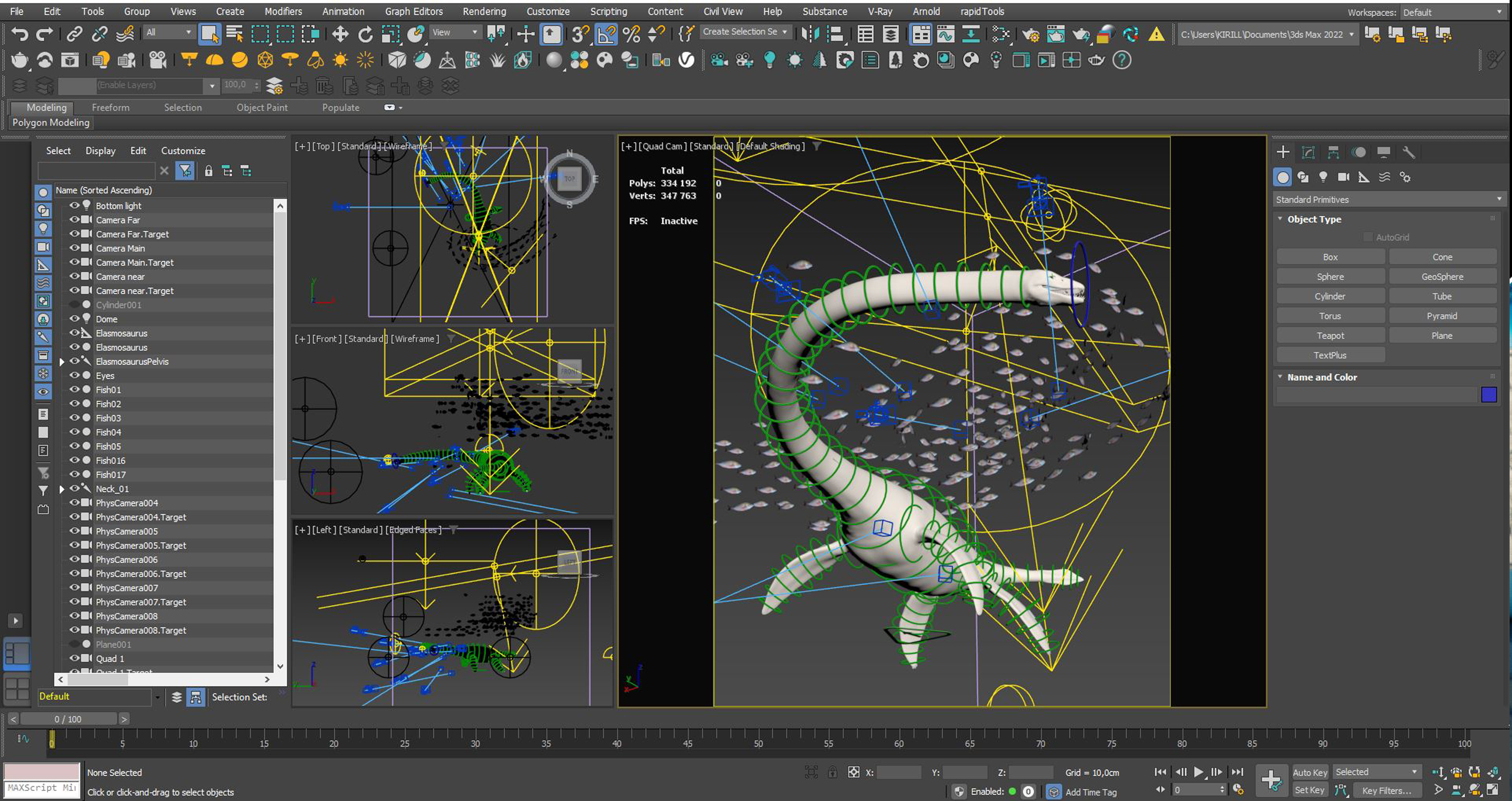
Task: Choose the Select and Rotate tool
Action: point(365,34)
